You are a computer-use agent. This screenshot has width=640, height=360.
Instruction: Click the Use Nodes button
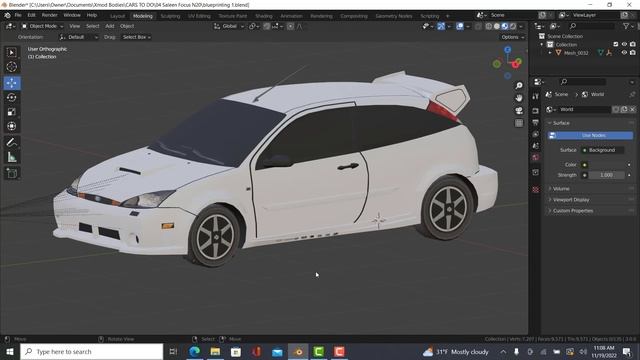click(x=590, y=135)
